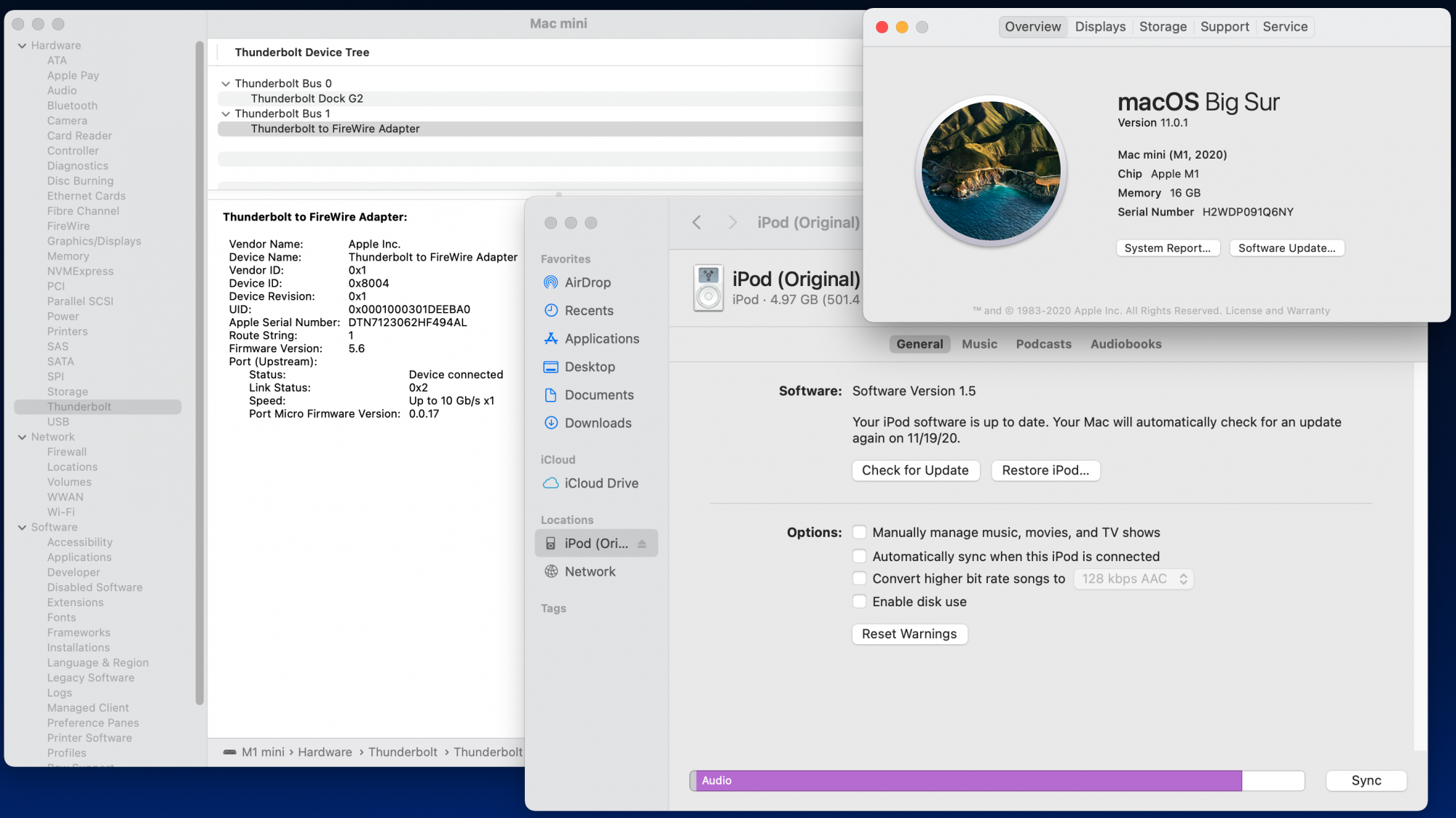Select USB in System Information sidebar
1456x818 pixels.
point(58,422)
